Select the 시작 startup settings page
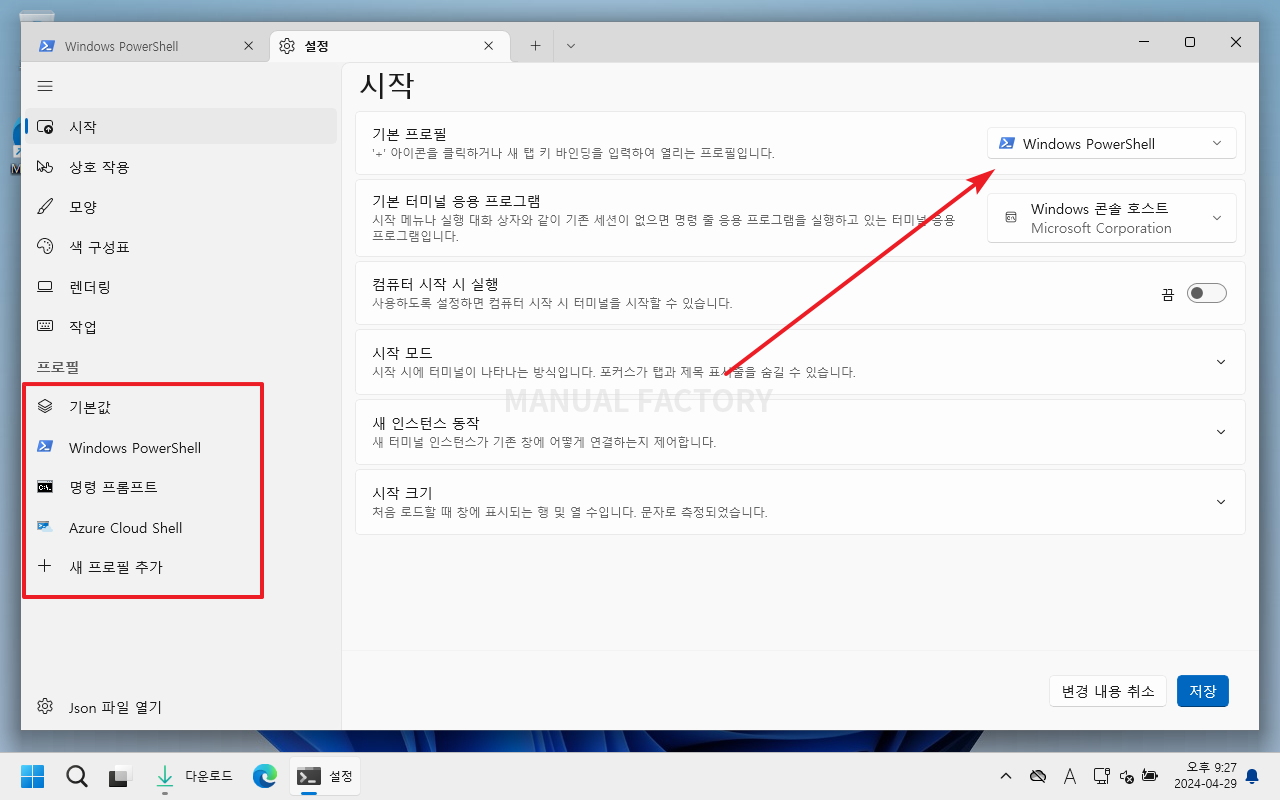Viewport: 1280px width, 800px height. tap(181, 127)
